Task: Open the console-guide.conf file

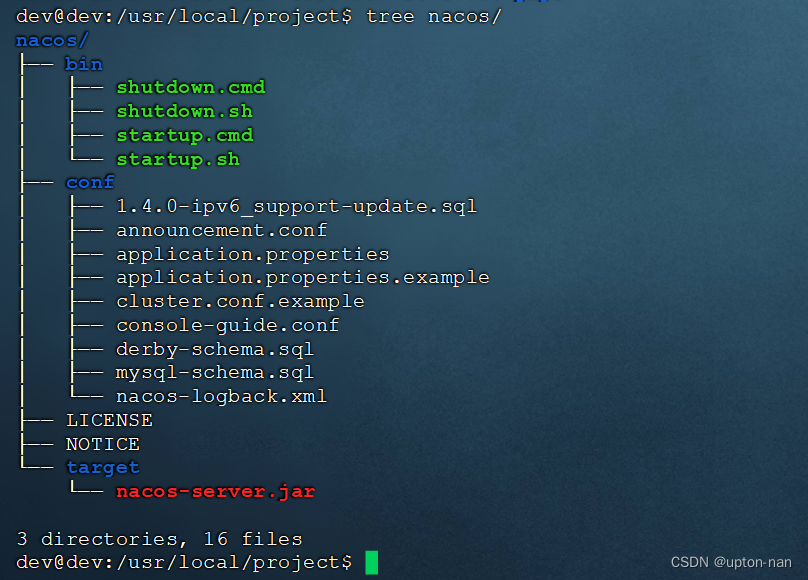Action: (228, 325)
